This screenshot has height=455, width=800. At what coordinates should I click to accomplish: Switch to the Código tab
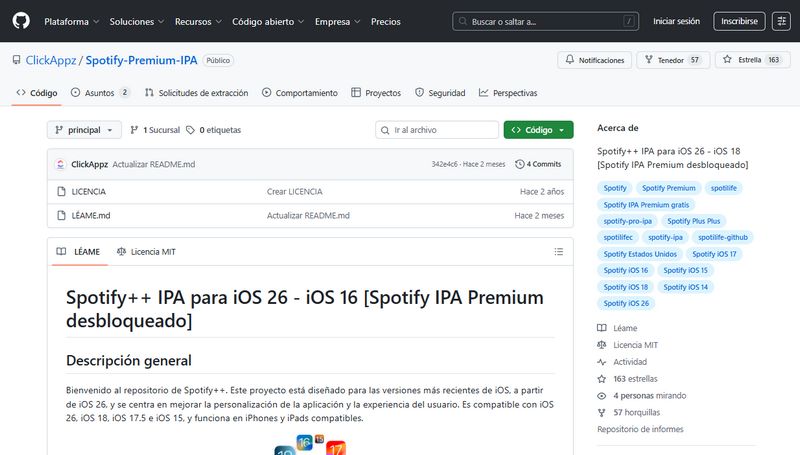[x=37, y=93]
